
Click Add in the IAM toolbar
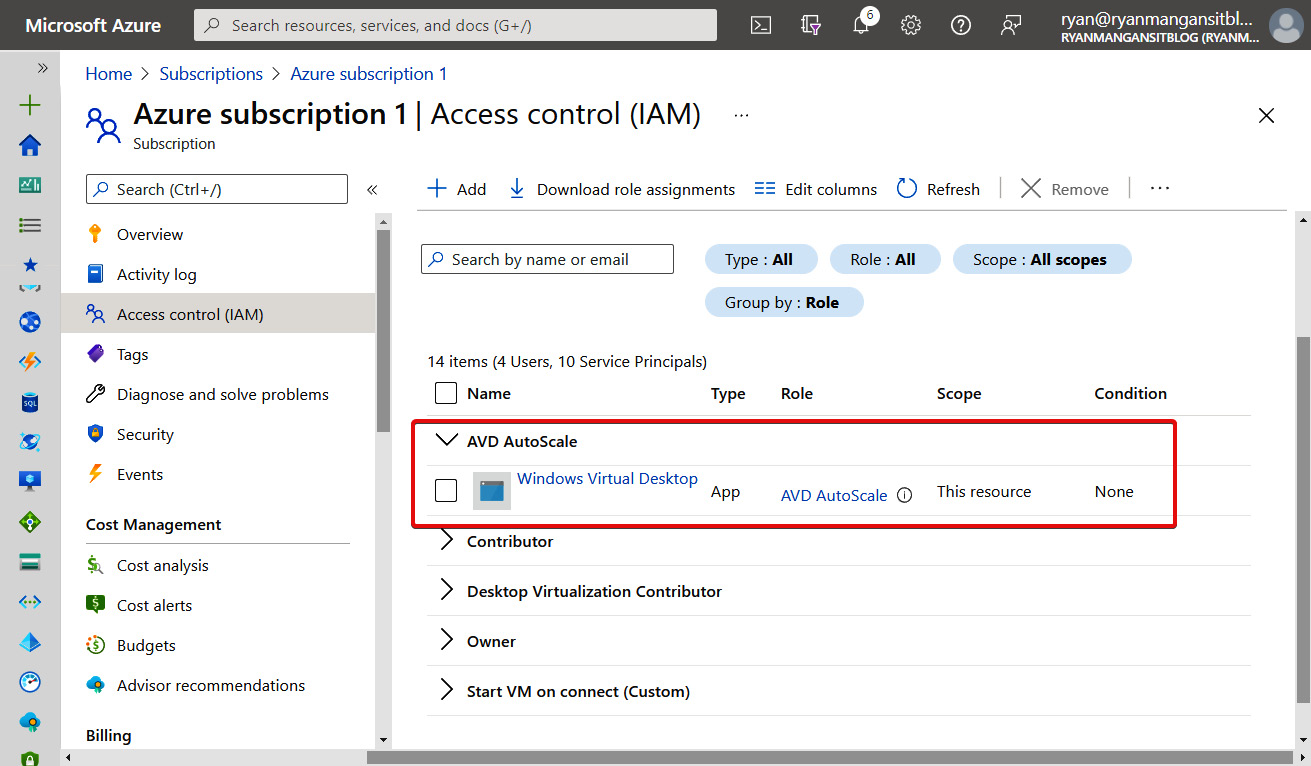(x=457, y=189)
